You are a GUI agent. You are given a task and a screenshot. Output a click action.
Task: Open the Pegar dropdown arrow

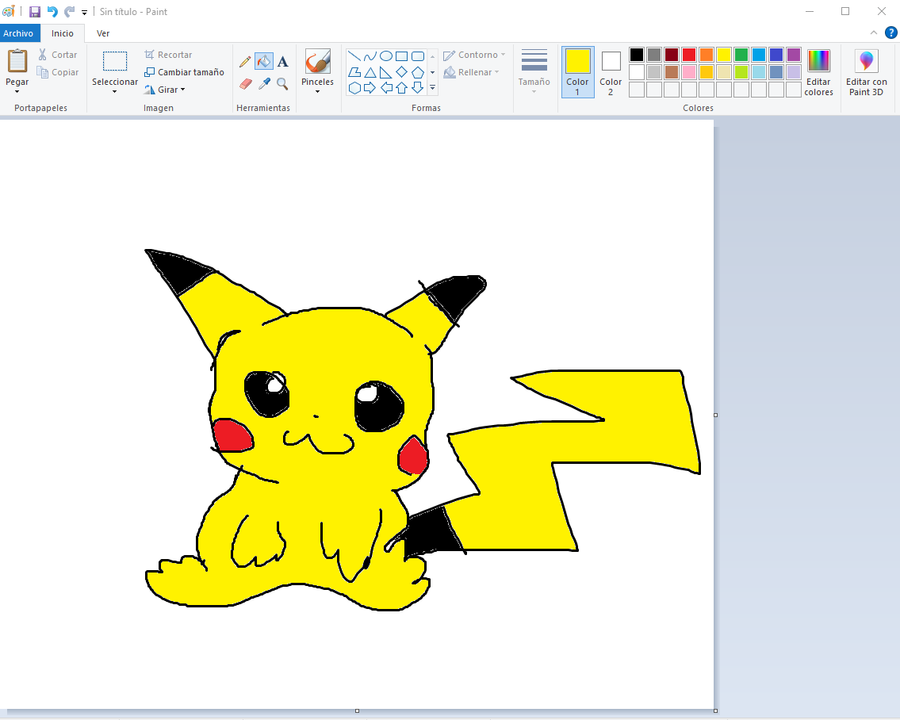click(17, 92)
